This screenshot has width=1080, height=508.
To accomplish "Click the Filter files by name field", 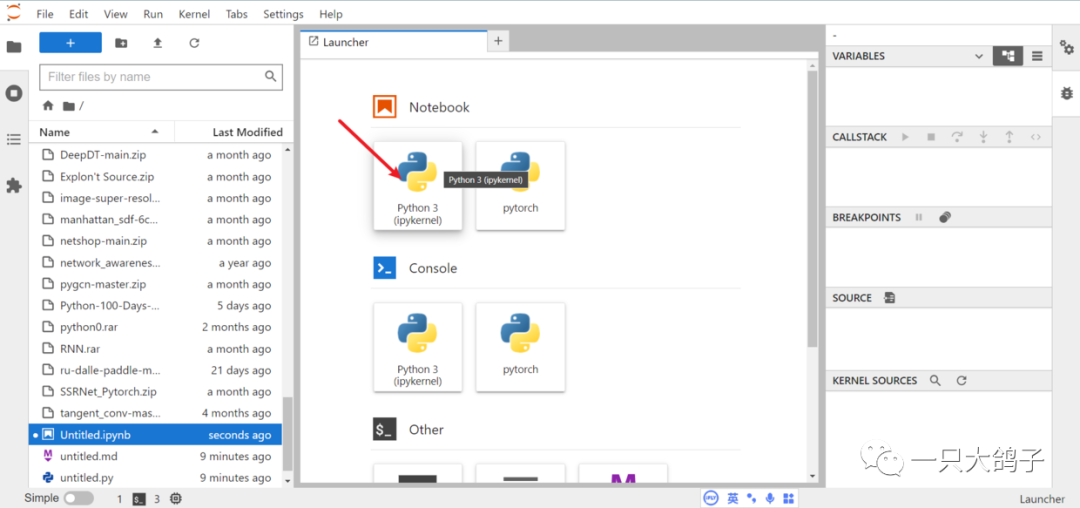I will [161, 76].
